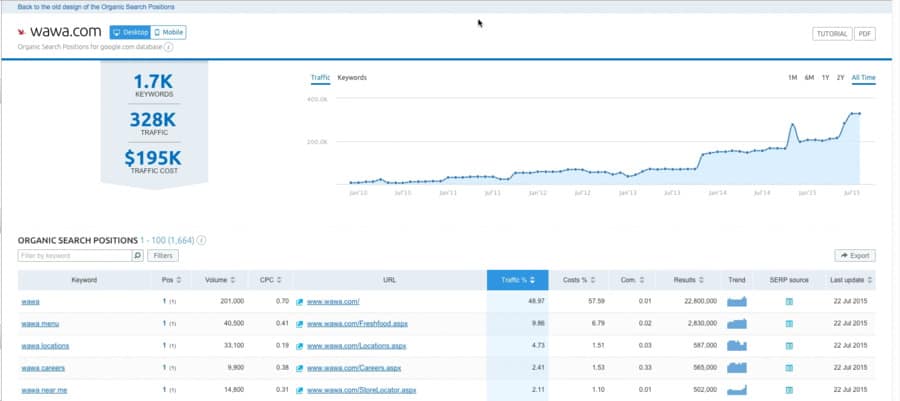Switch to Desktop view
Image resolution: width=900 pixels, height=401 pixels.
click(x=131, y=33)
